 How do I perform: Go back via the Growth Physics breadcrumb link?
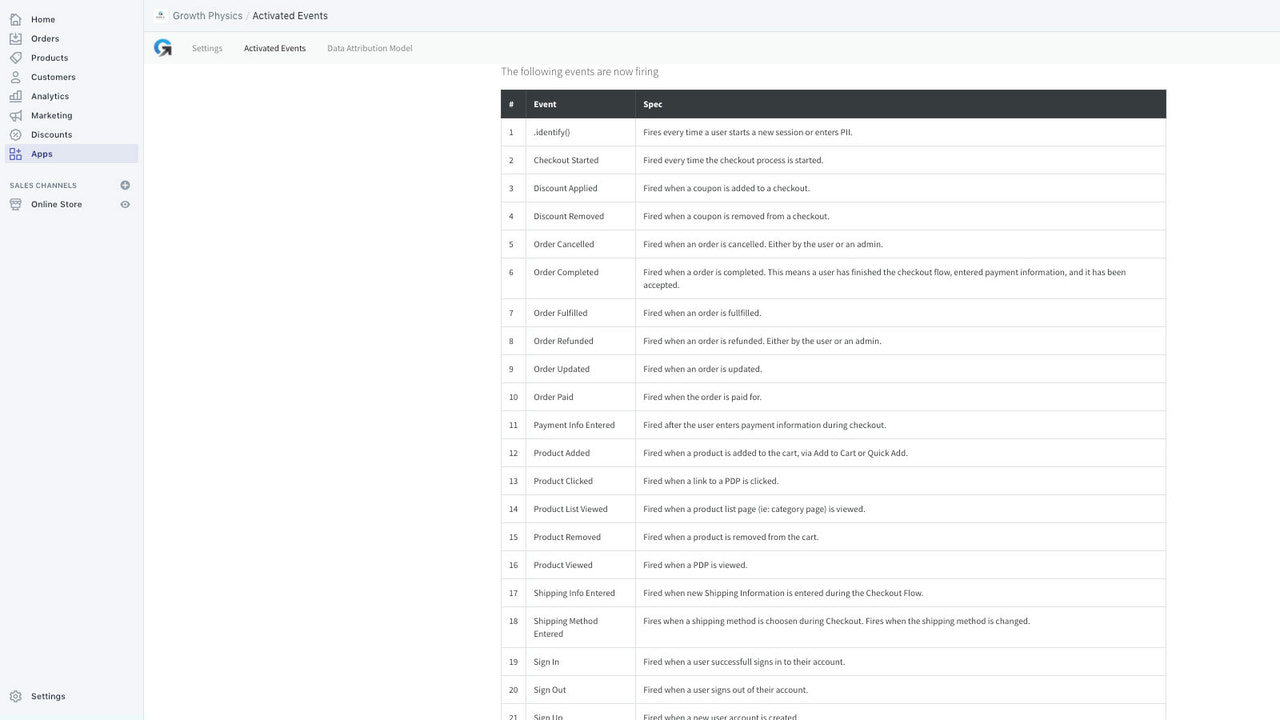tap(207, 15)
